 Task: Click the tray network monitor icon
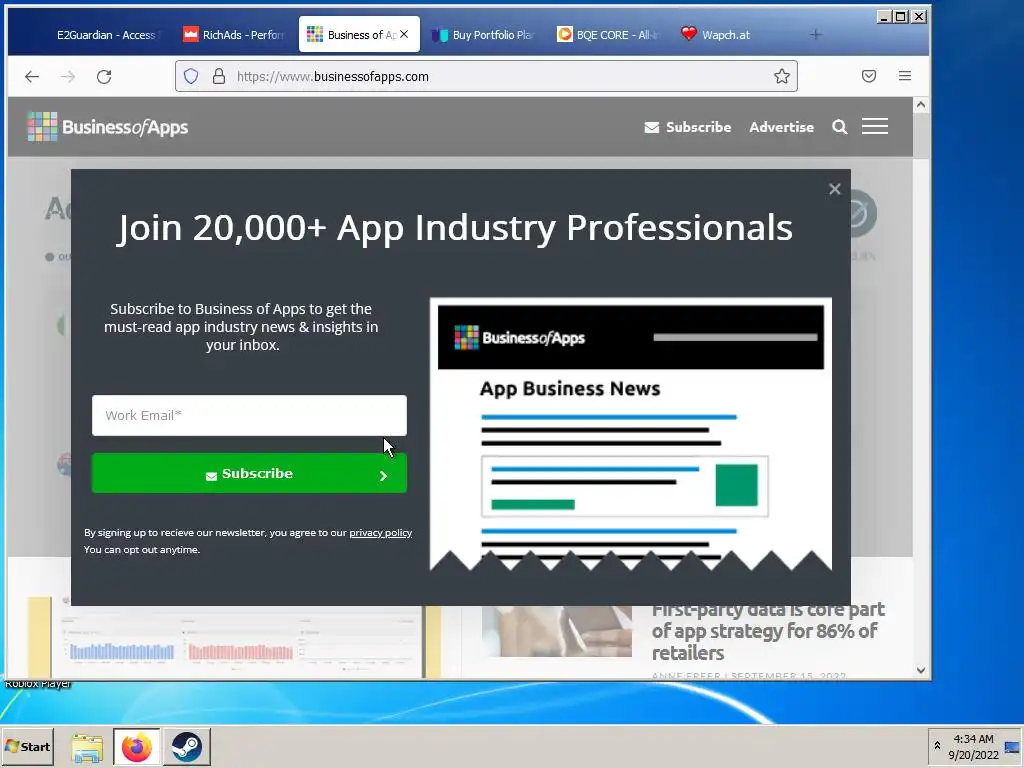[1012, 747]
